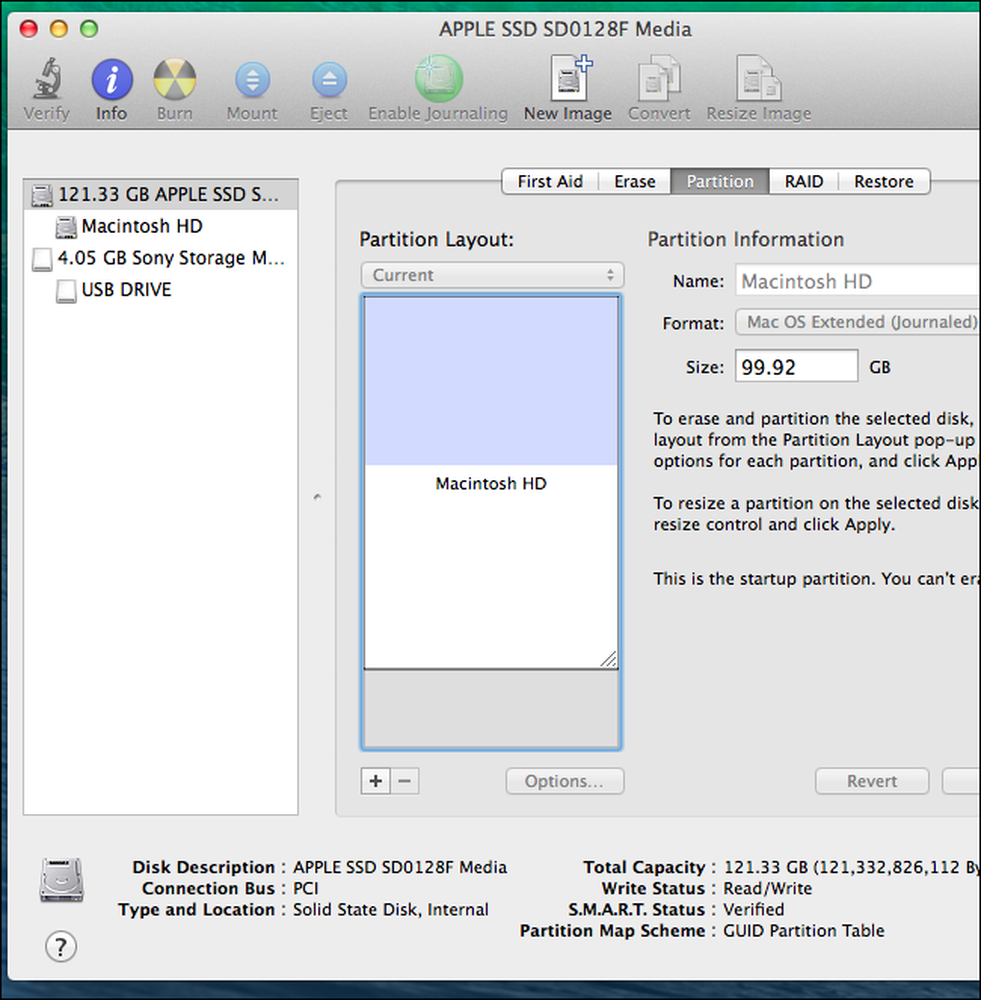The image size is (981, 1000).
Task: Click the 'Partition Information' heading
Action: [x=746, y=239]
